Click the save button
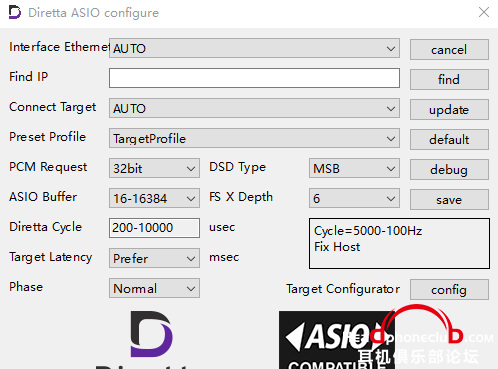The width and height of the screenshot is (498, 369). click(x=449, y=200)
